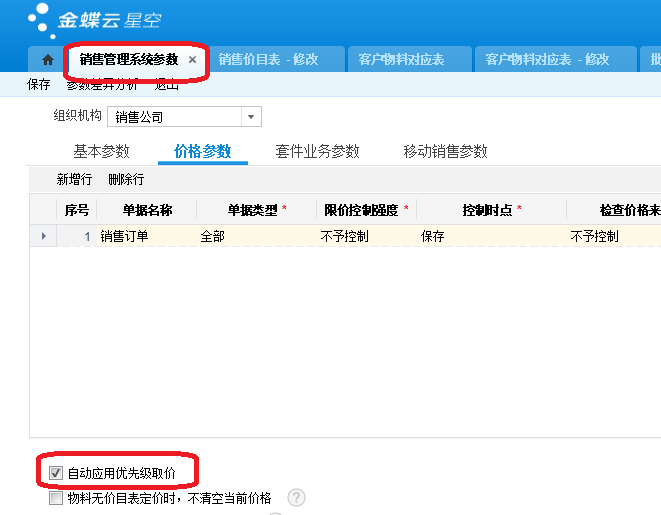The image size is (661, 515).
Task: Enable 物料无价目表定价时，不清空当前价格 checkbox
Action: click(x=56, y=498)
